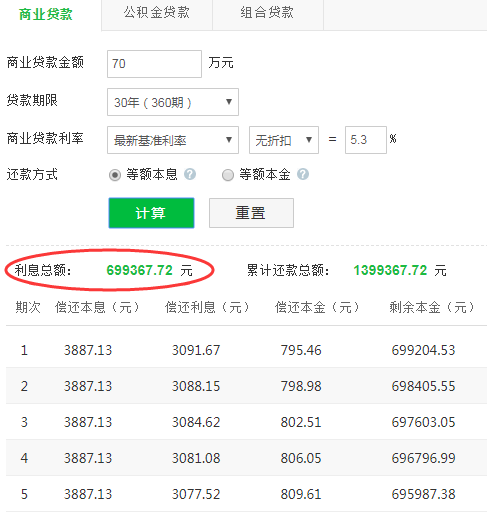Open help icon beside 等额本金
The image size is (487, 516).
point(303,174)
